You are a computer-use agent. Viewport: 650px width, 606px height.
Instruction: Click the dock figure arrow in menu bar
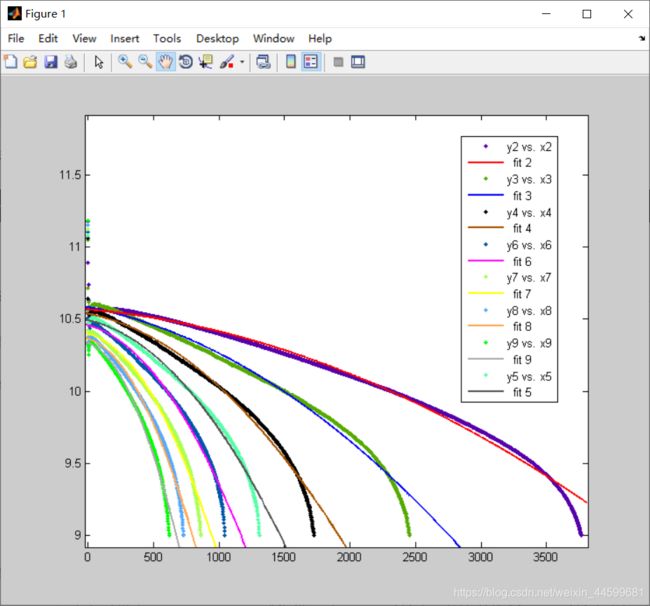[642, 38]
